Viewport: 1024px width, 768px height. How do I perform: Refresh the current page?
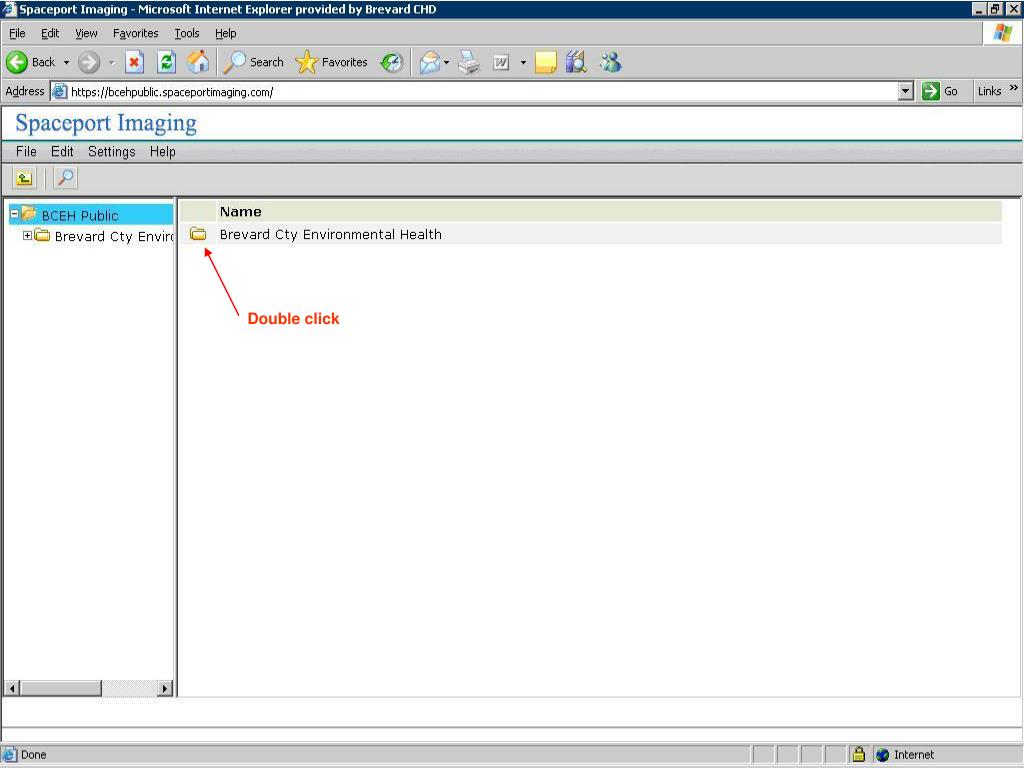[x=167, y=63]
